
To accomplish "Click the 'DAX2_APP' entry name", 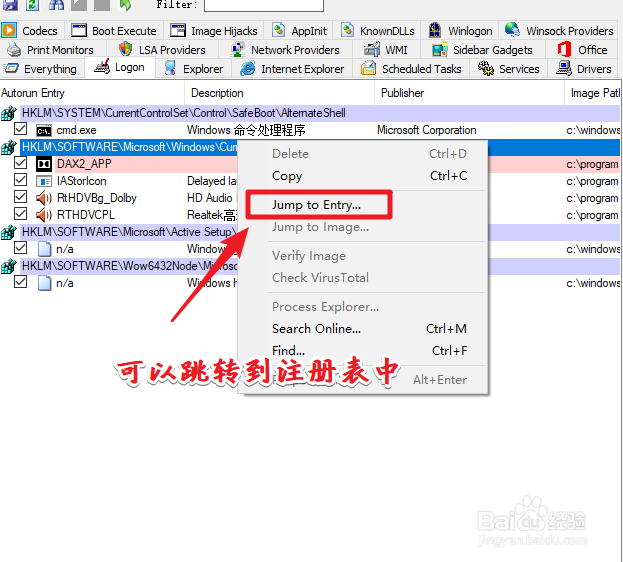I will point(84,164).
